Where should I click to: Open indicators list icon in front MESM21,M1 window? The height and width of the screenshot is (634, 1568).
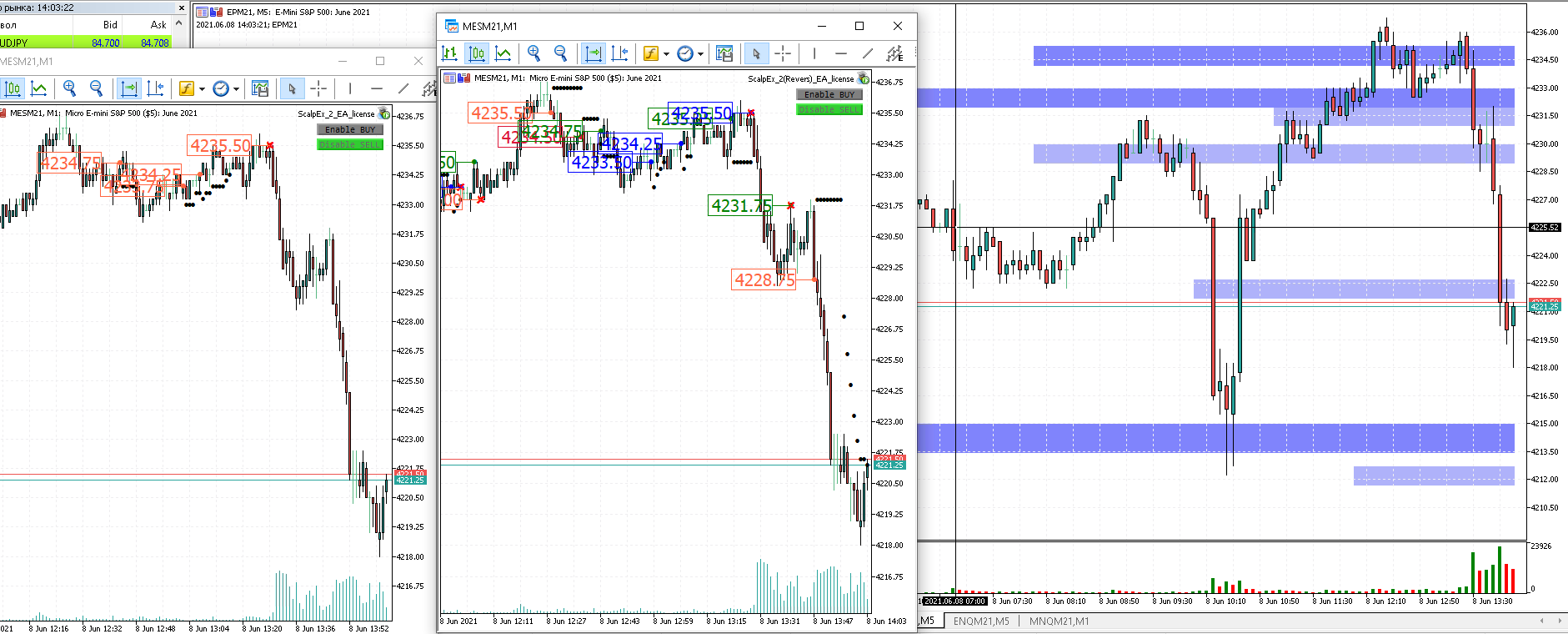click(651, 53)
